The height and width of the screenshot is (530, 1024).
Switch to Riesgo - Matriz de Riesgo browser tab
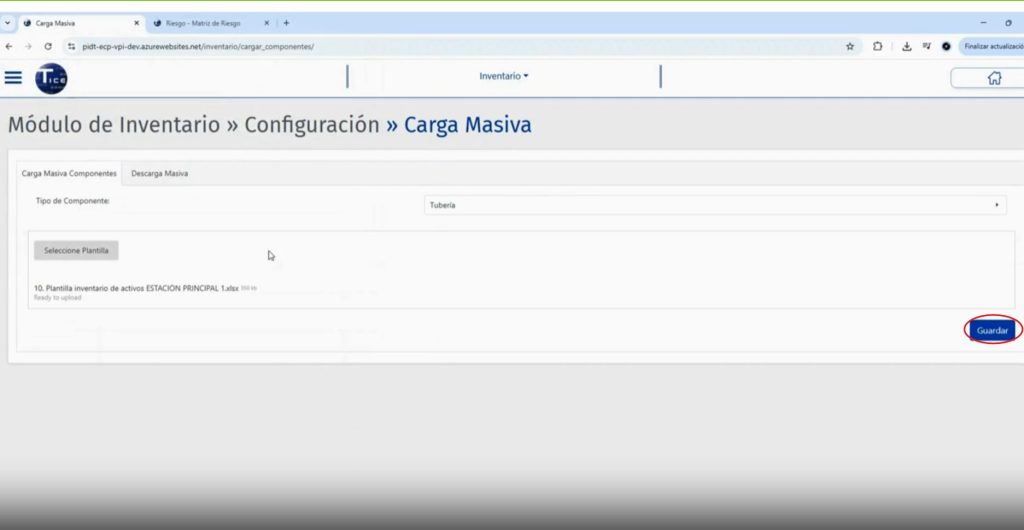[x=203, y=23]
